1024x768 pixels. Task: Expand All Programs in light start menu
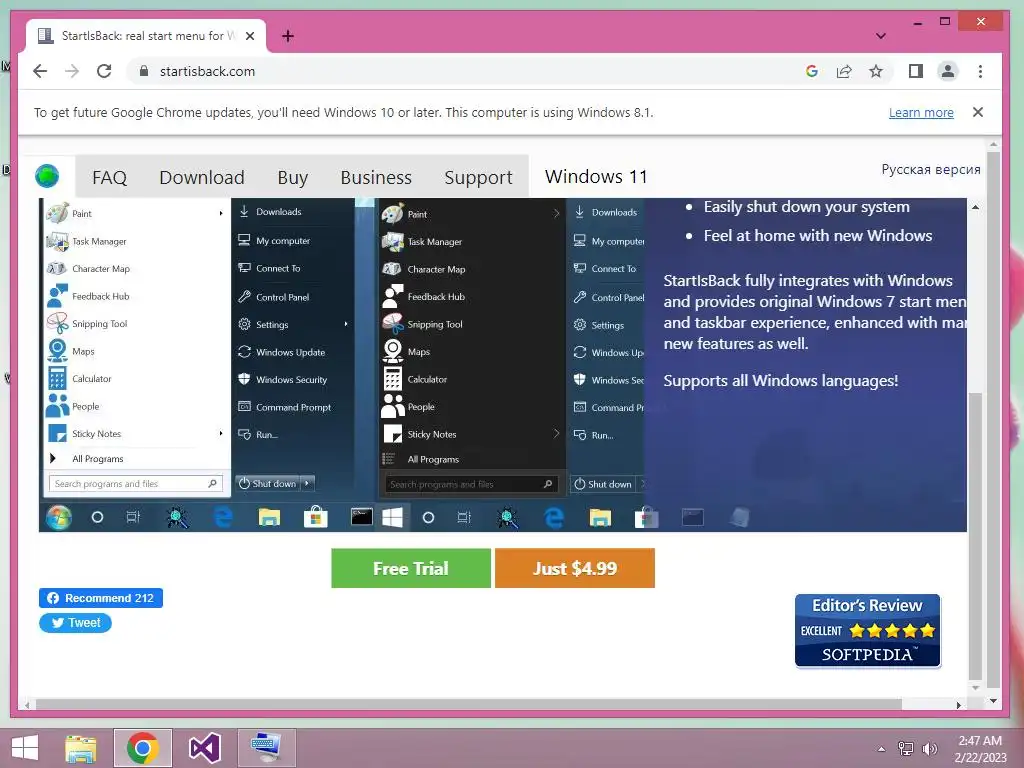point(98,458)
